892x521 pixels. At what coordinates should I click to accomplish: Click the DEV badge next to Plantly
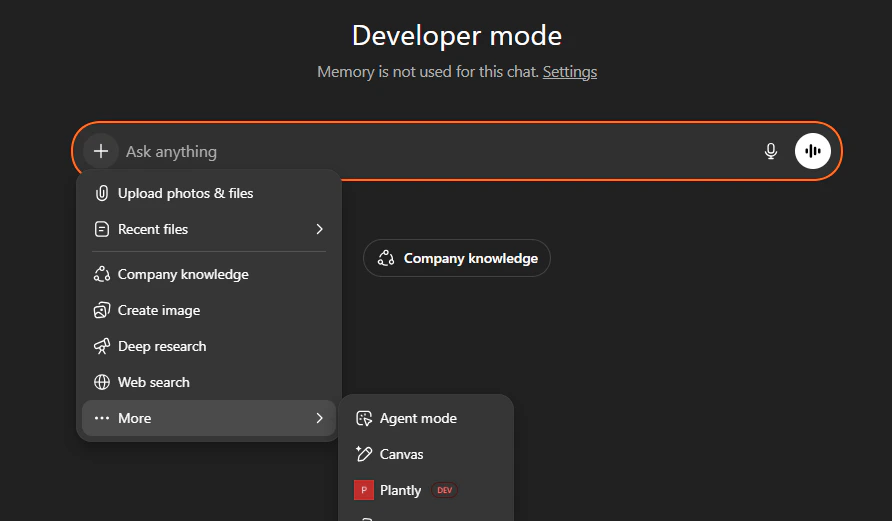[444, 490]
